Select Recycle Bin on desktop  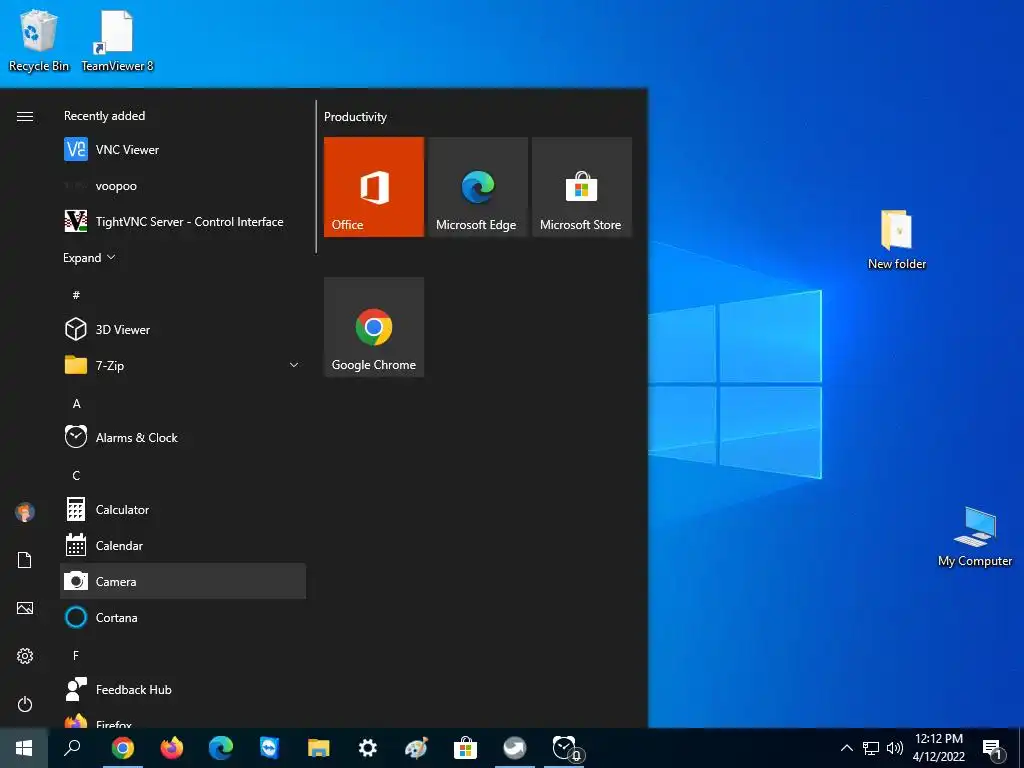coord(39,40)
